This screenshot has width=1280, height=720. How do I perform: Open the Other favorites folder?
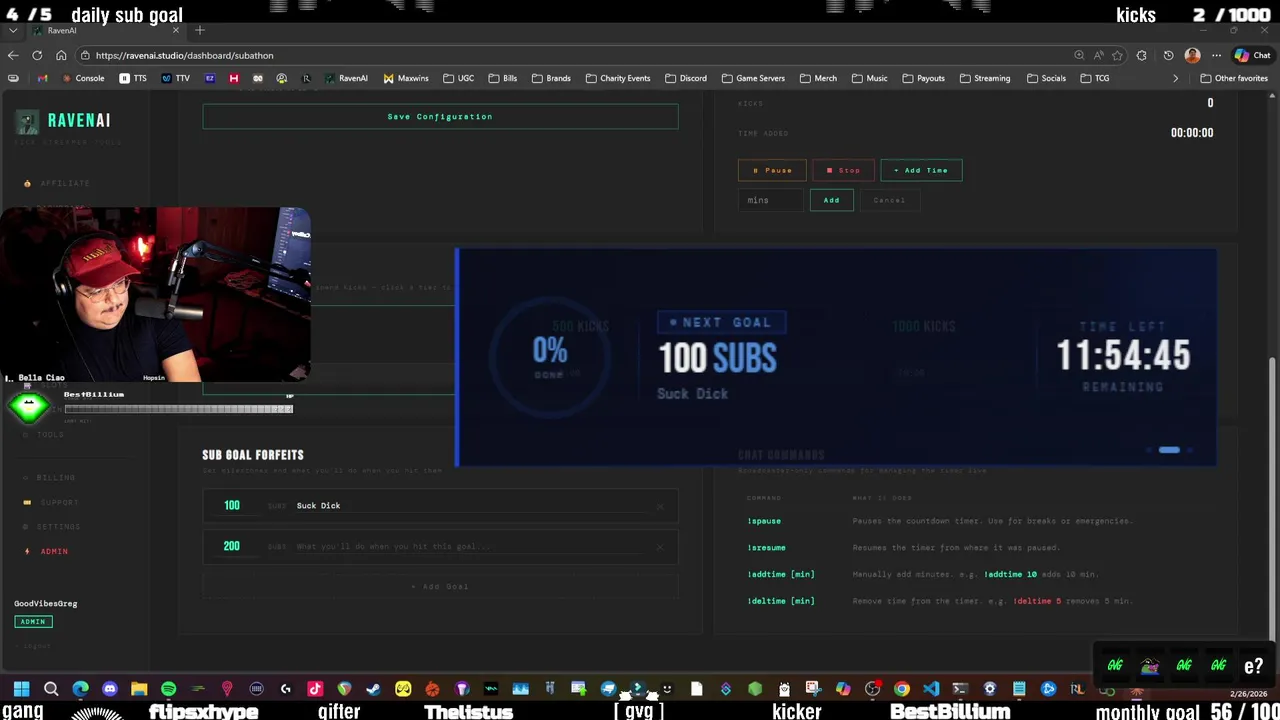point(1234,78)
